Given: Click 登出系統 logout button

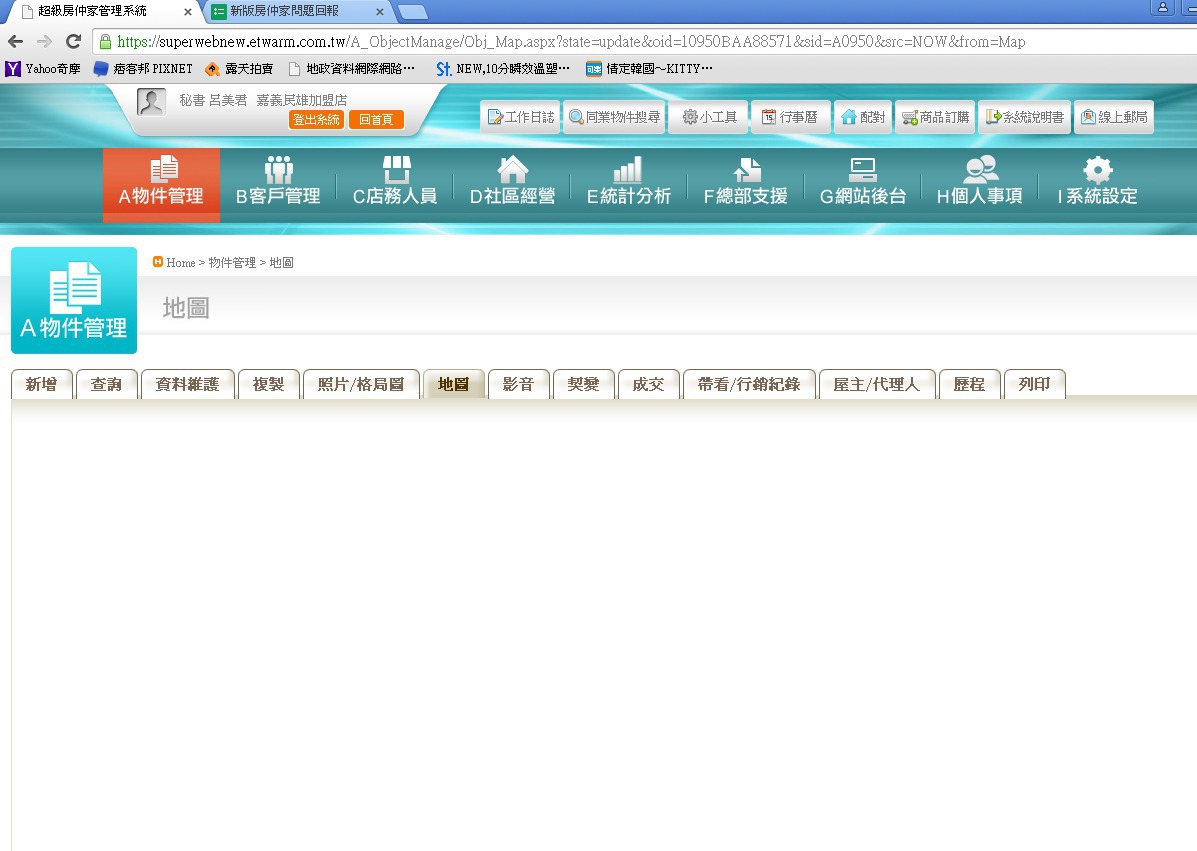Looking at the screenshot, I should pos(316,120).
